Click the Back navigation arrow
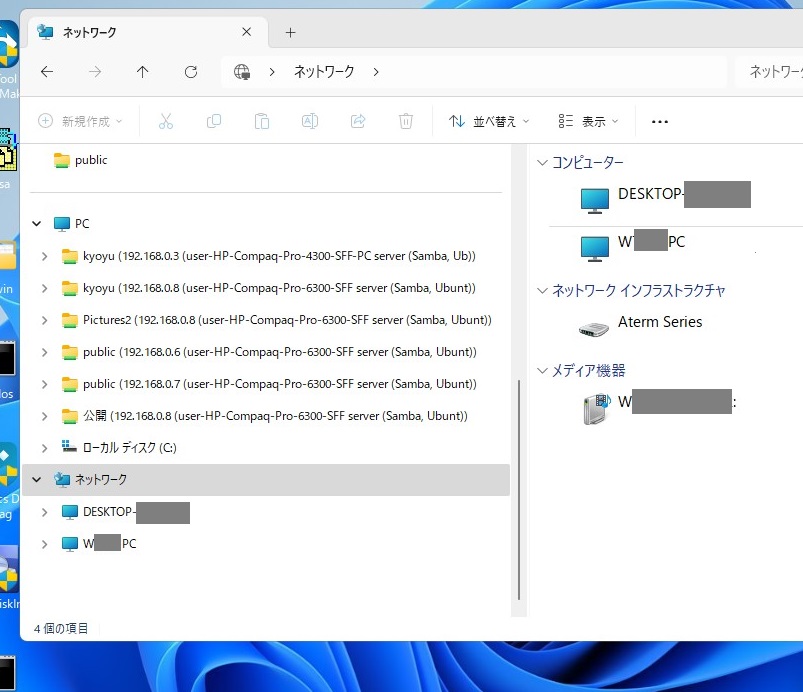 [x=47, y=72]
